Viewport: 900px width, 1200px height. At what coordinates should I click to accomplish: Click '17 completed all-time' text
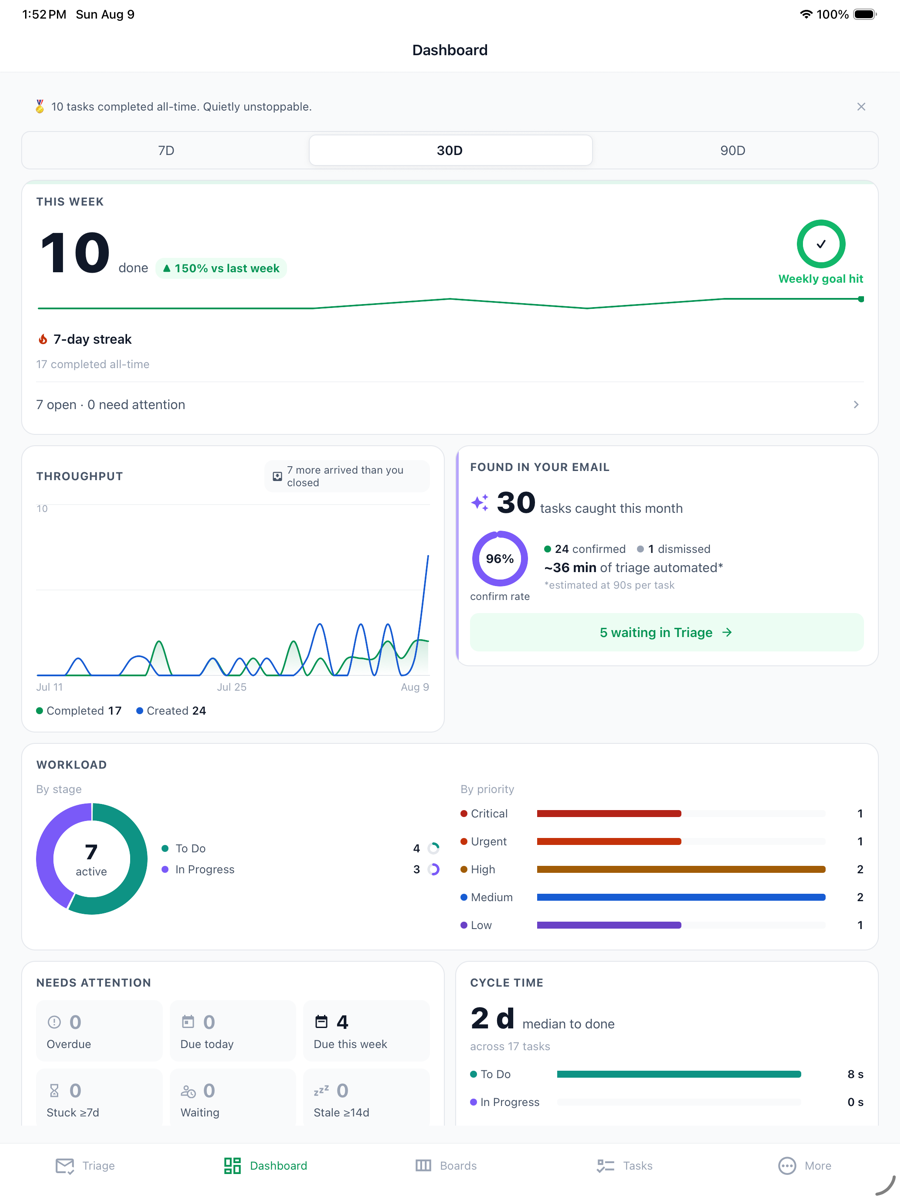coord(93,365)
